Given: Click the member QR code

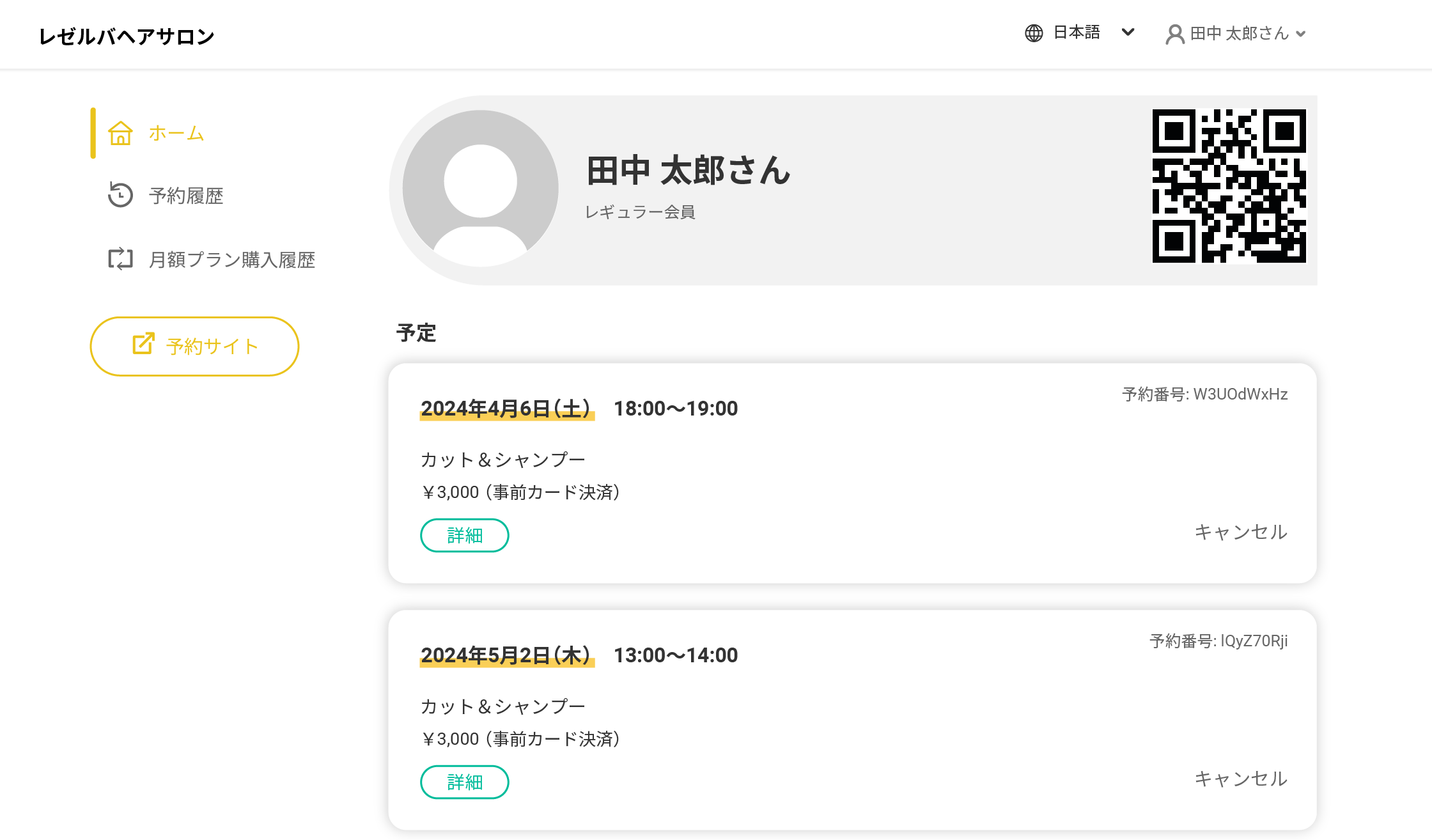Looking at the screenshot, I should coord(1229,186).
